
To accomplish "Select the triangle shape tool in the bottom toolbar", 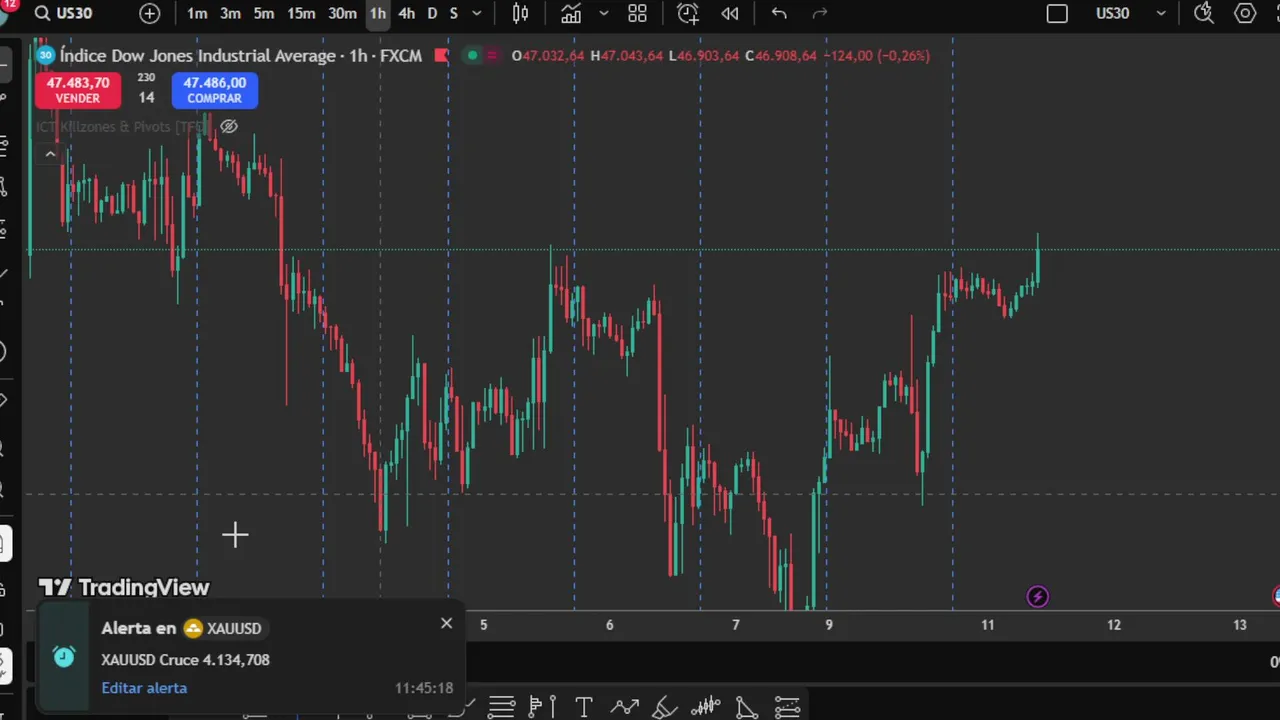I will pos(746,707).
